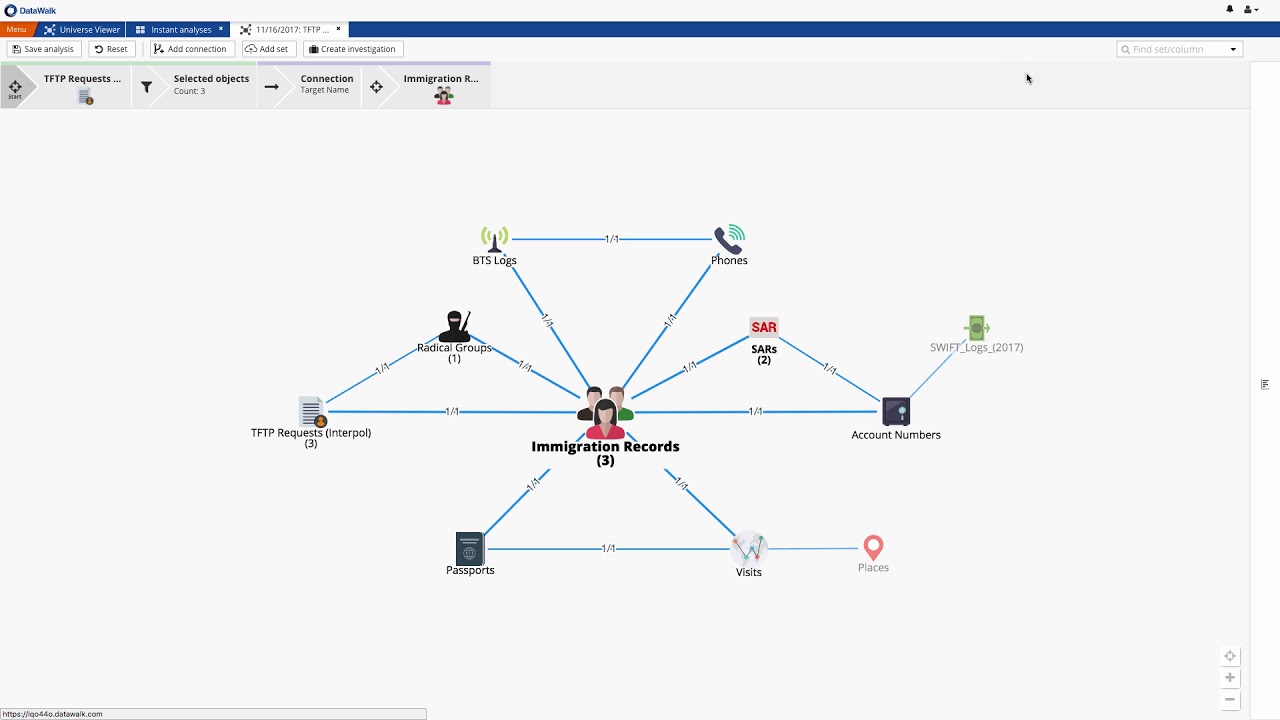Click the Save analysis button

[x=43, y=49]
